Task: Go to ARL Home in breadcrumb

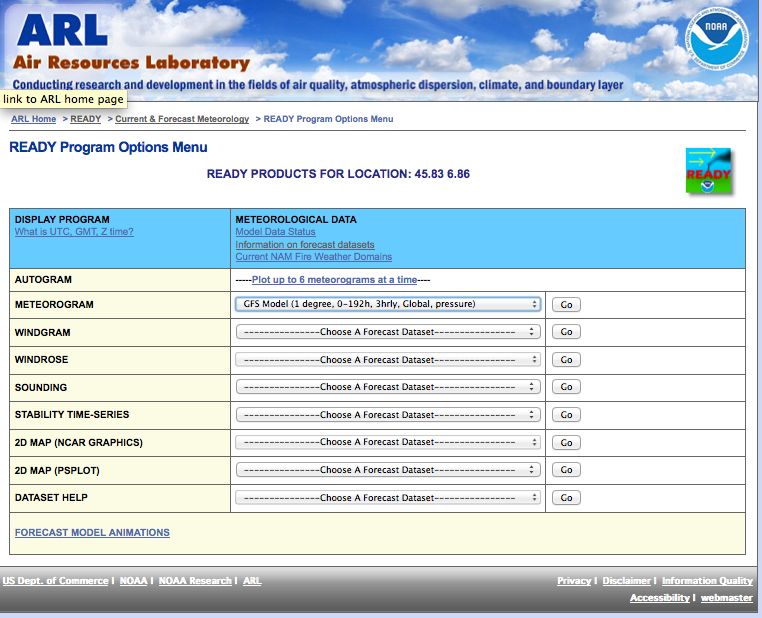Action: tap(33, 119)
